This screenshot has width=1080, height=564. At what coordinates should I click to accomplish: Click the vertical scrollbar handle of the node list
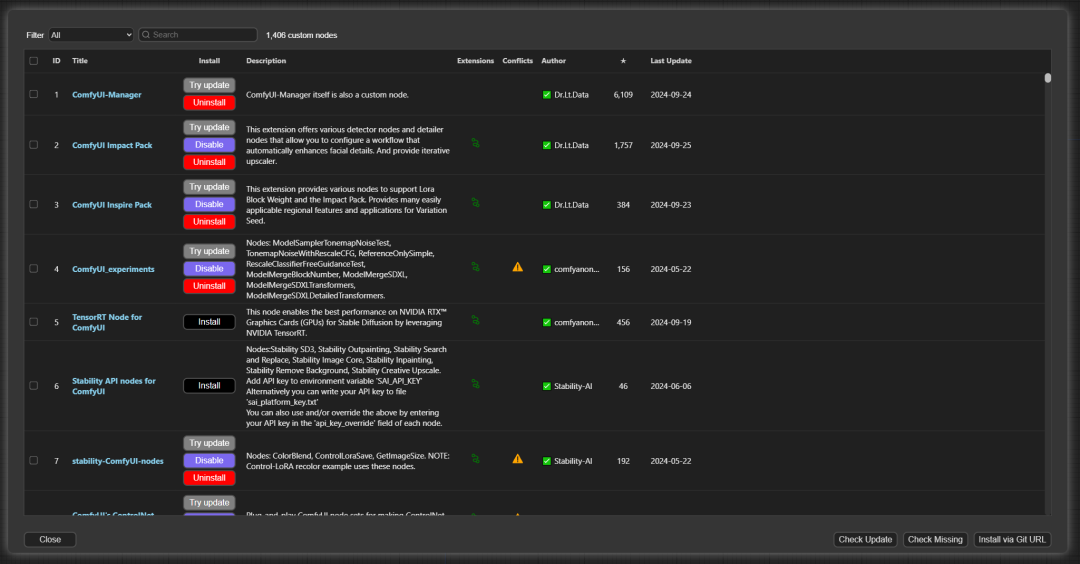point(1047,78)
